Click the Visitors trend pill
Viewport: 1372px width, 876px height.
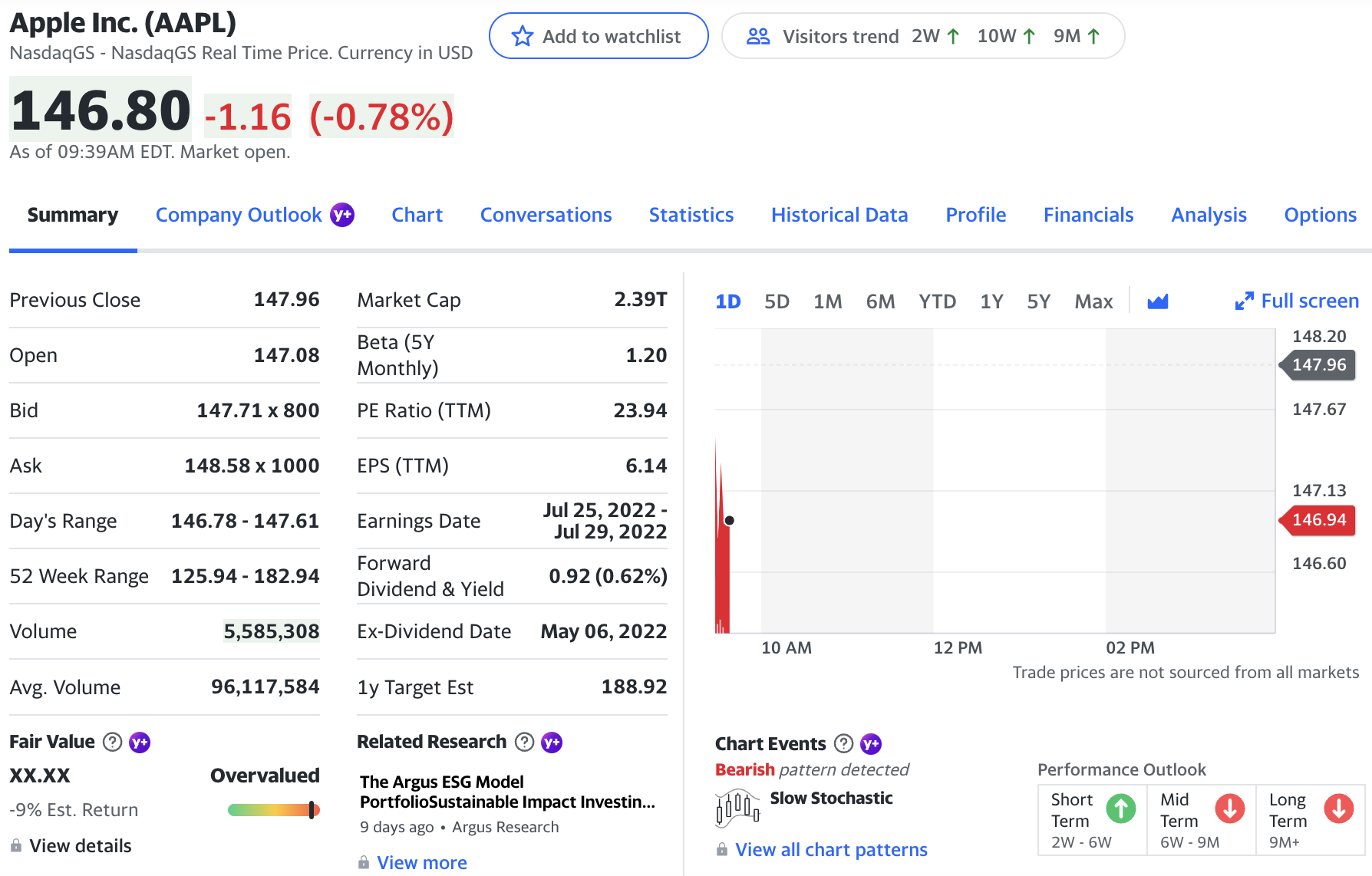pyautogui.click(x=923, y=36)
